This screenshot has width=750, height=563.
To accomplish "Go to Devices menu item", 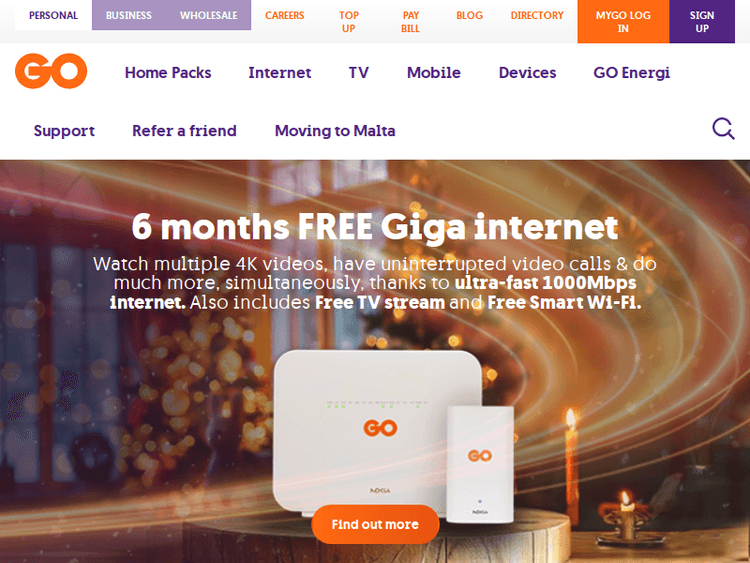I will (x=528, y=73).
